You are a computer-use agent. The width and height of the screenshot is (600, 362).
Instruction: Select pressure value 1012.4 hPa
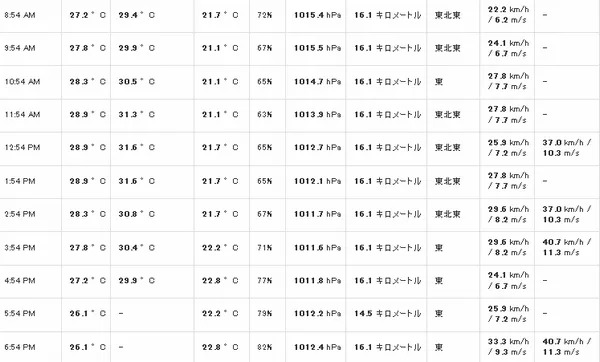pyautogui.click(x=317, y=347)
